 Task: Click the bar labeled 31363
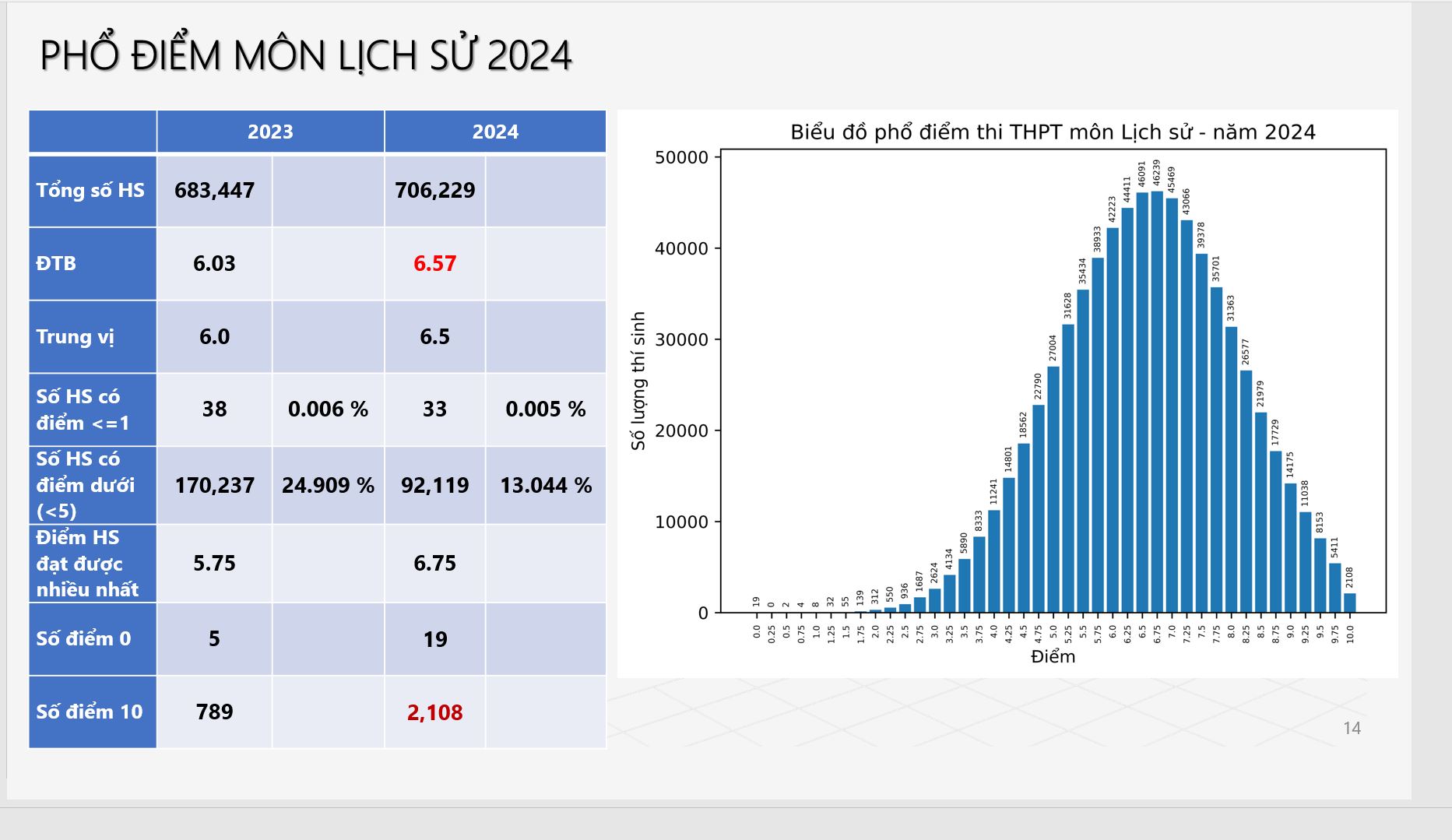[x=1231, y=470]
